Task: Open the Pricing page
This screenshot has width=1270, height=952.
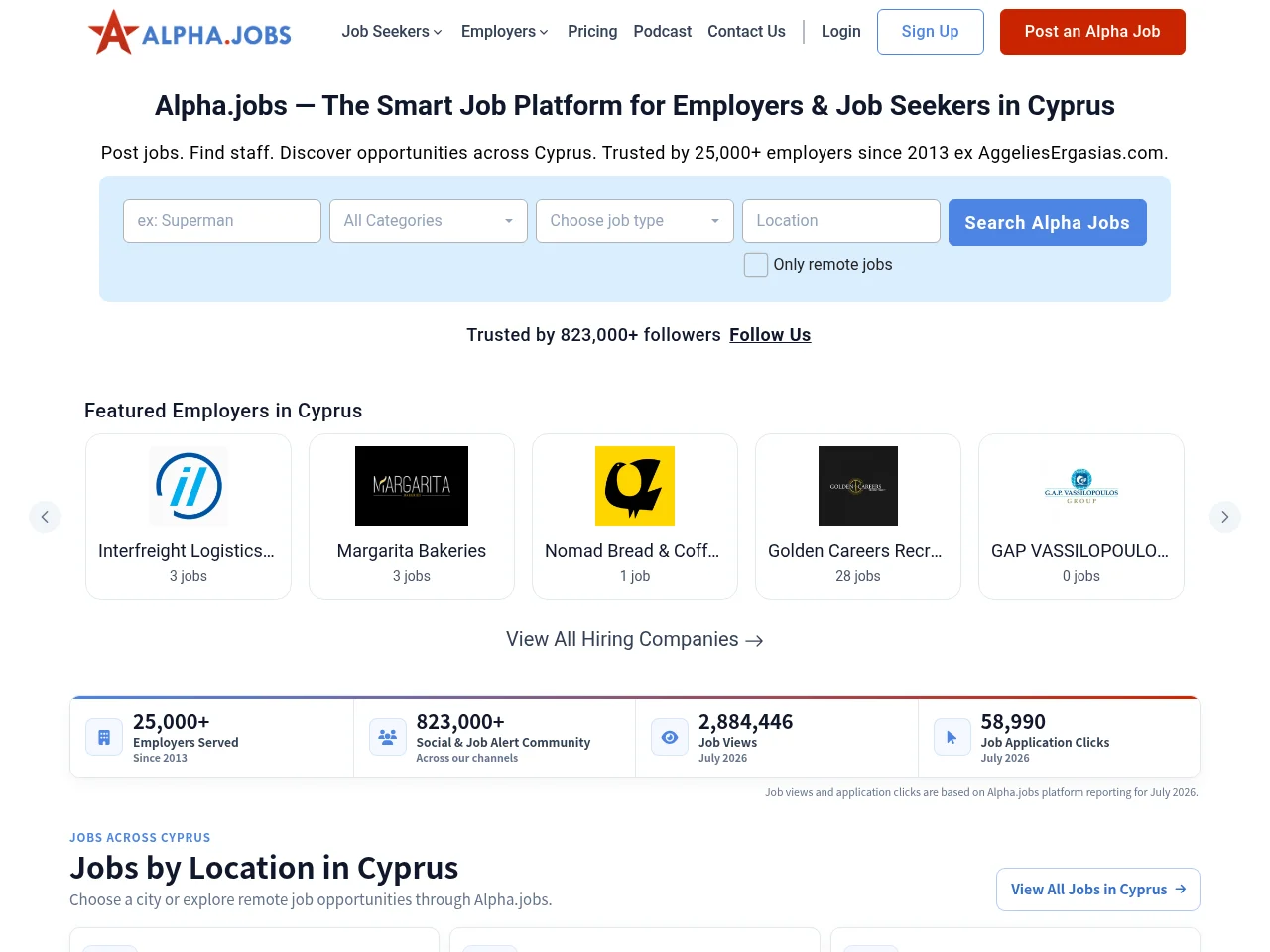Action: tap(592, 32)
